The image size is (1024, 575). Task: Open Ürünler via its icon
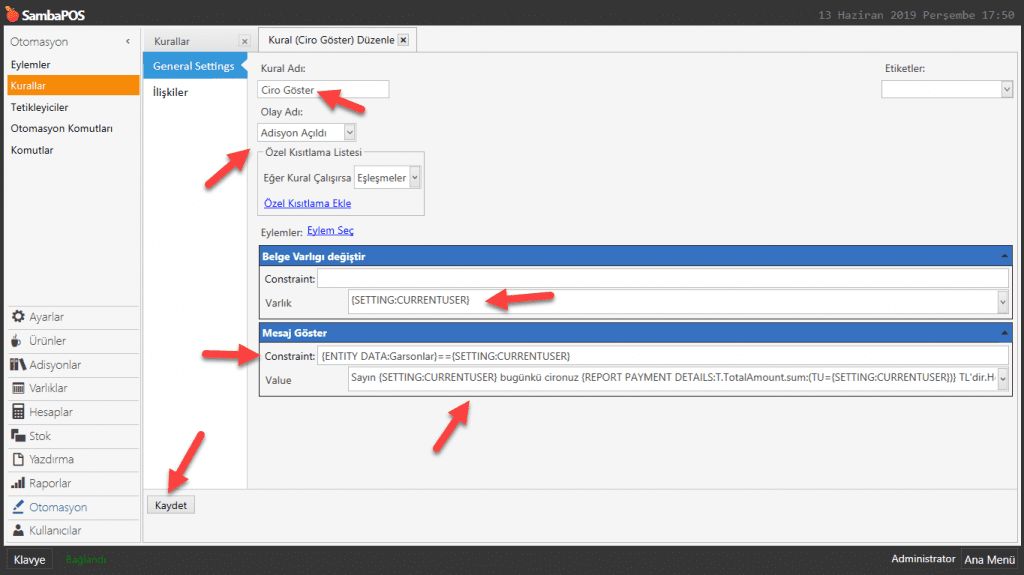pyautogui.click(x=18, y=341)
